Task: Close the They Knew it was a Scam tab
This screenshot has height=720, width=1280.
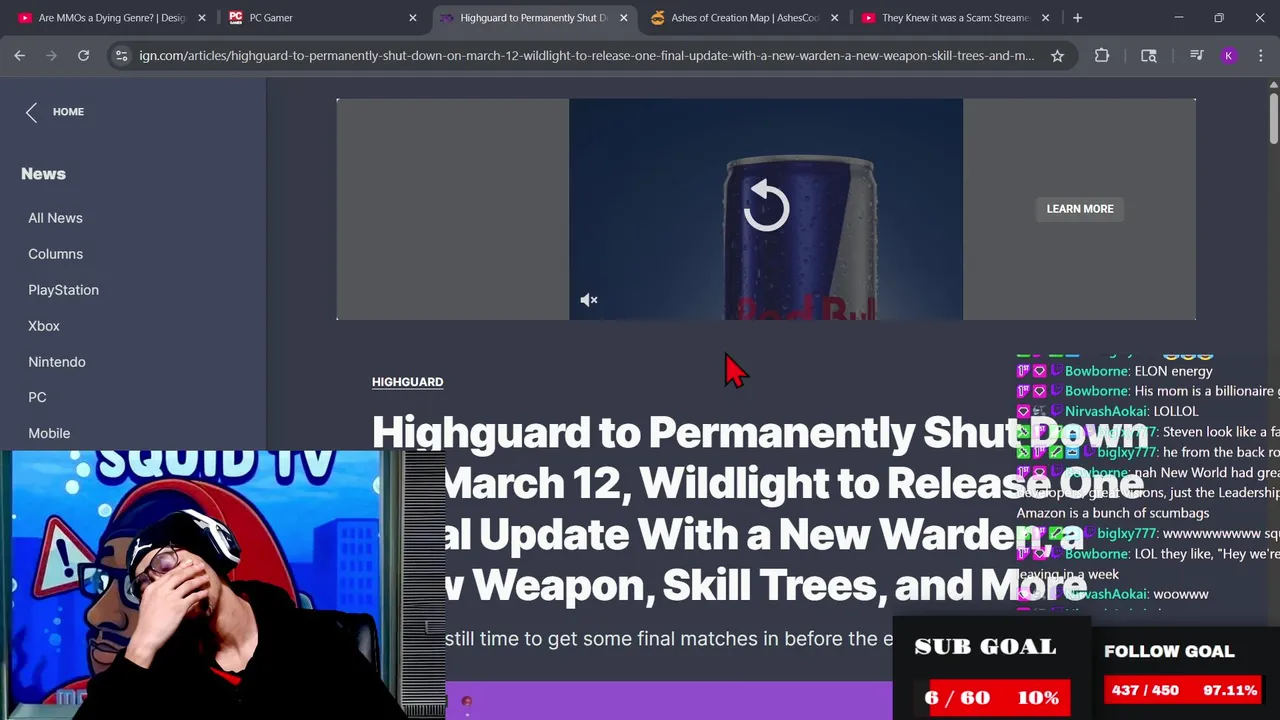Action: click(1045, 18)
